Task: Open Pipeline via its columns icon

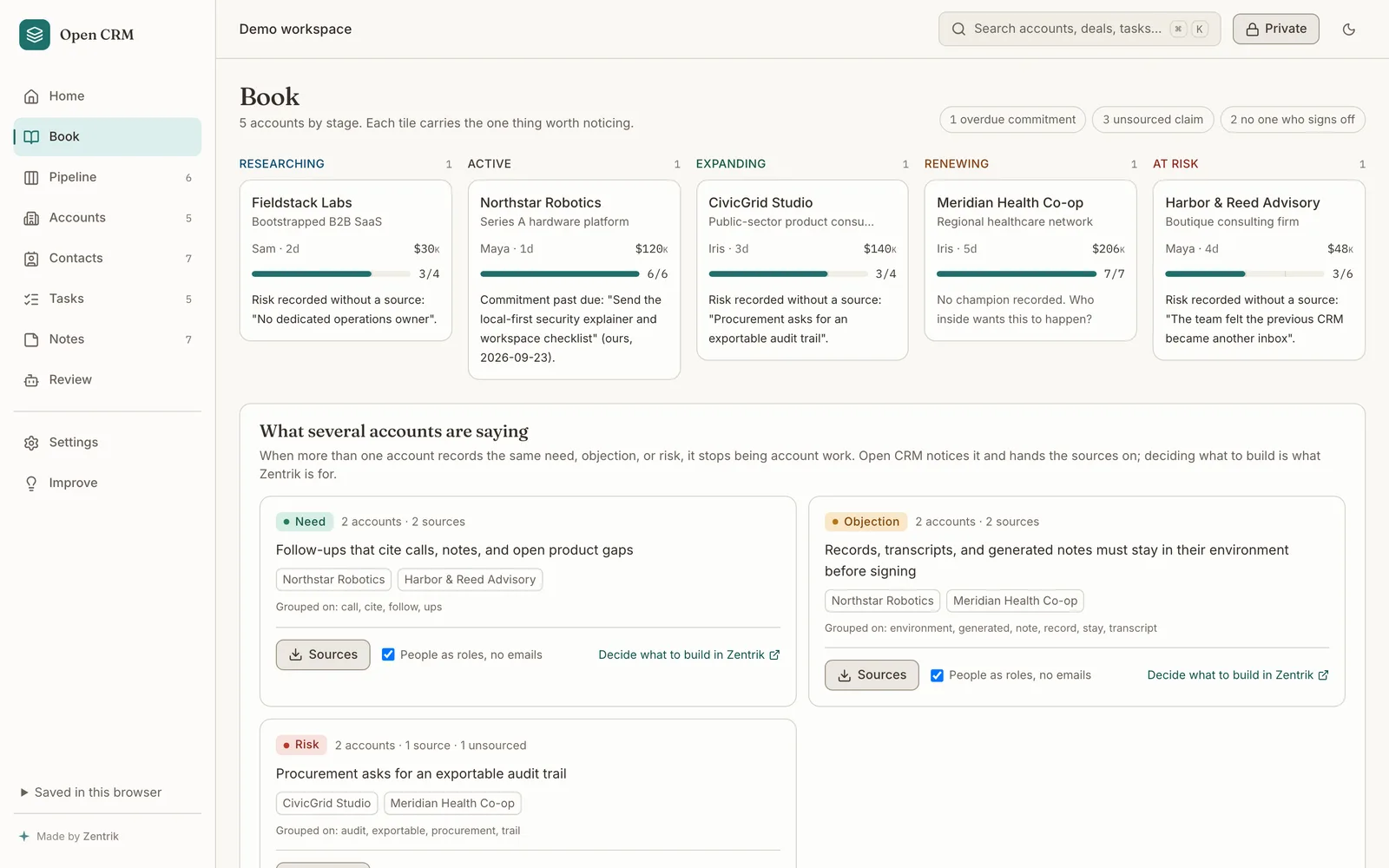Action: click(x=31, y=177)
